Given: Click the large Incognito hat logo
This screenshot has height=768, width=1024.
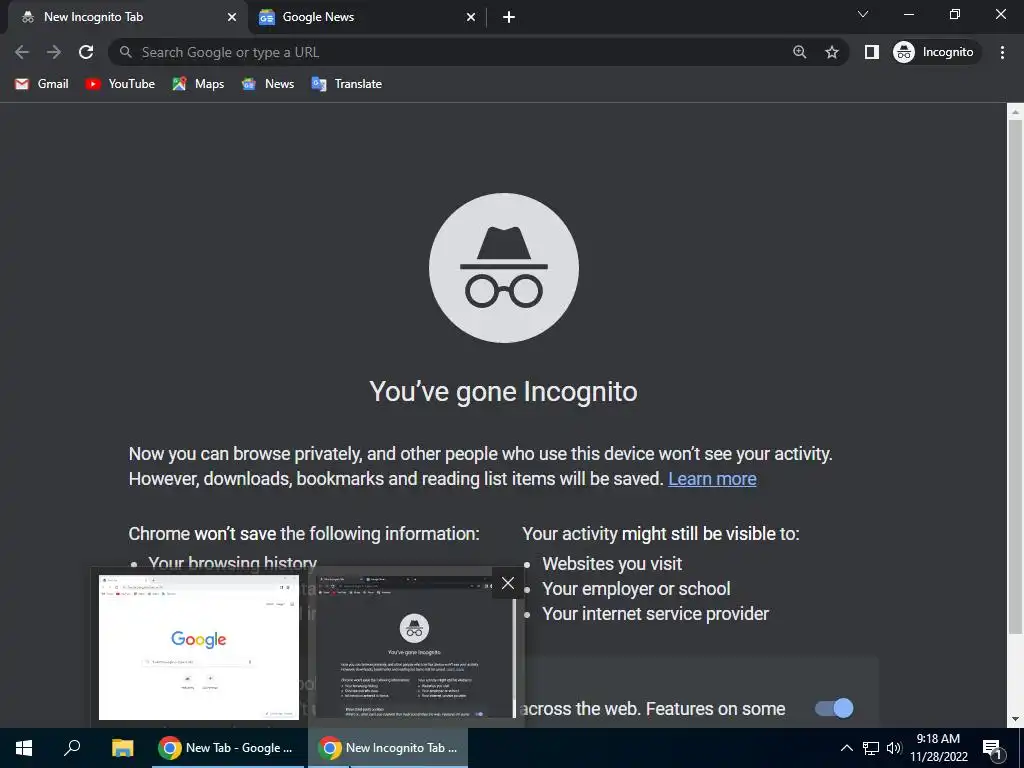Looking at the screenshot, I should coord(504,268).
